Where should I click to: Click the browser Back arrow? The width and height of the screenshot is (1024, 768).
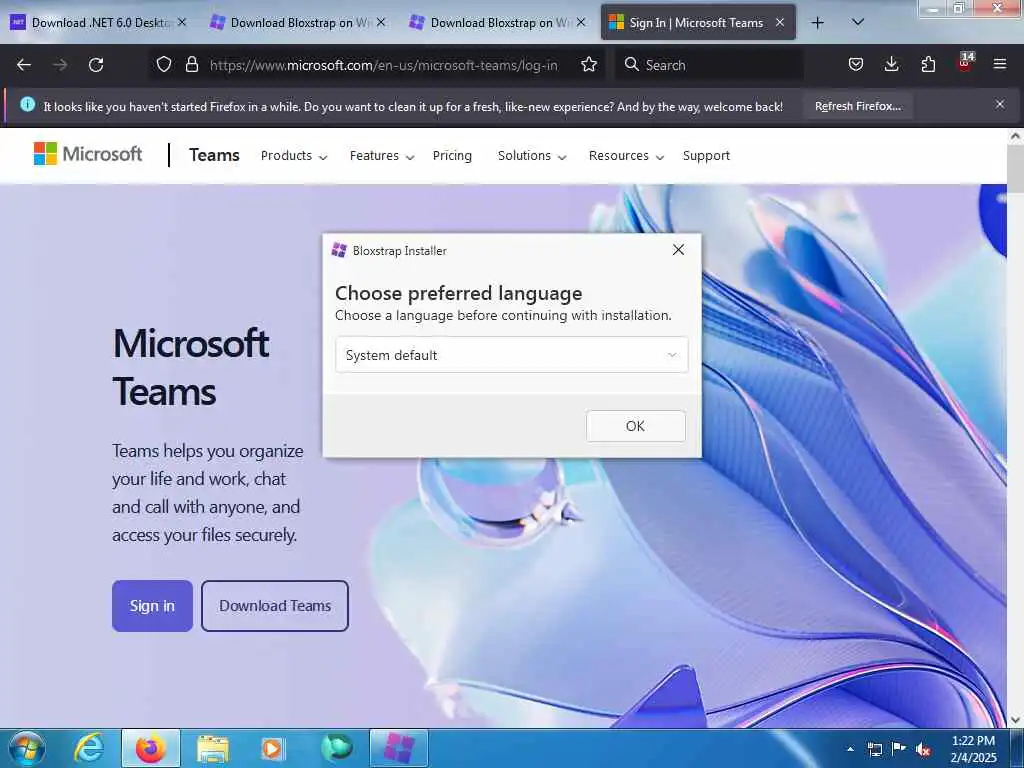click(24, 65)
